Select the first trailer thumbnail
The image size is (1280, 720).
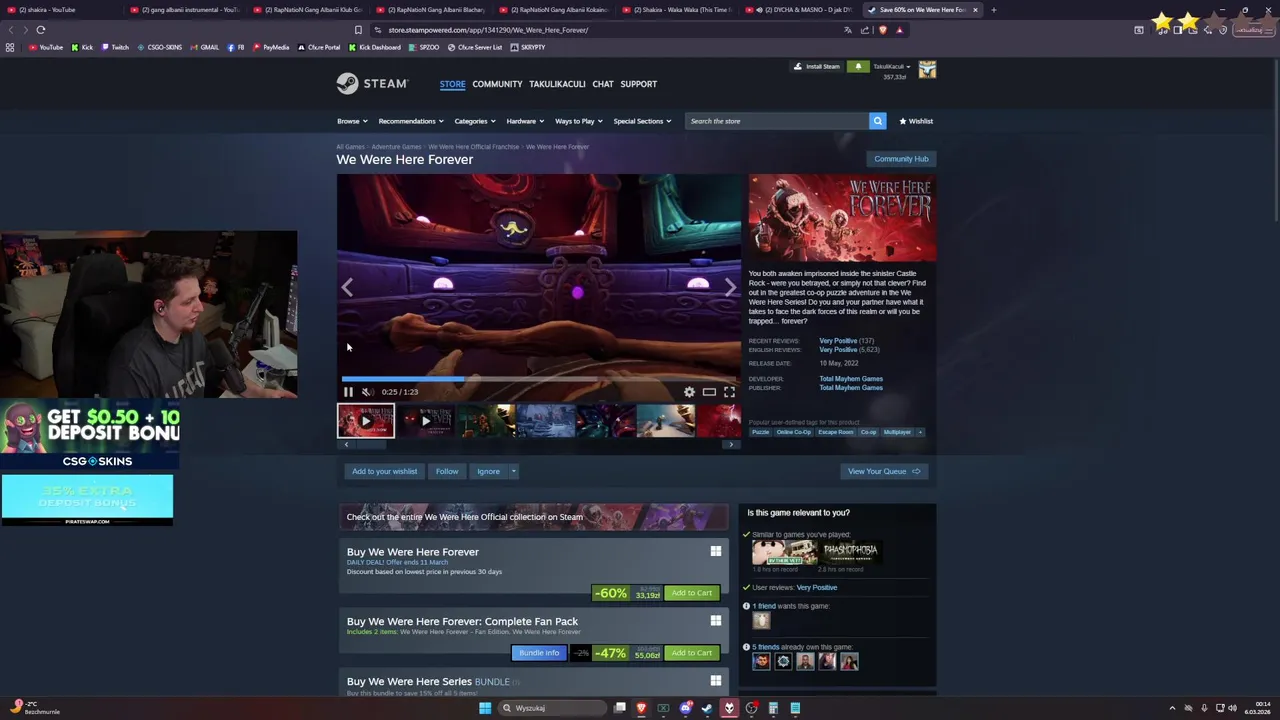coord(366,421)
